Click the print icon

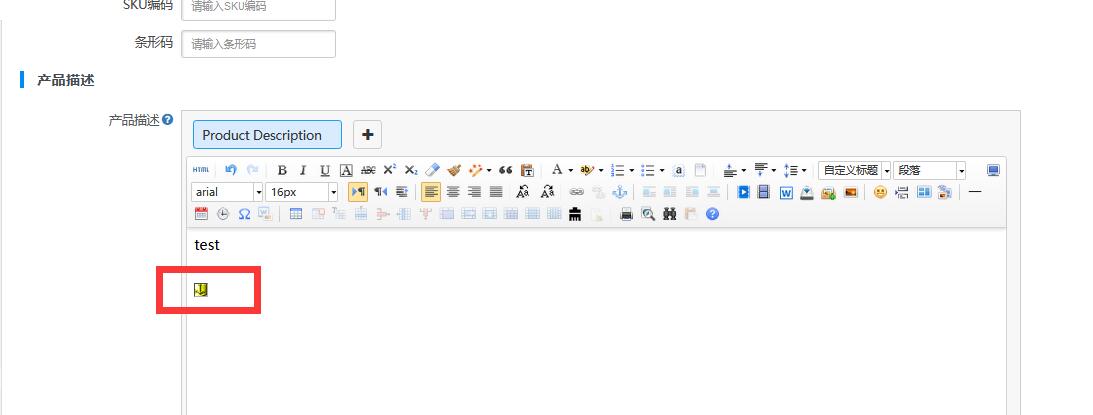pyautogui.click(x=627, y=214)
